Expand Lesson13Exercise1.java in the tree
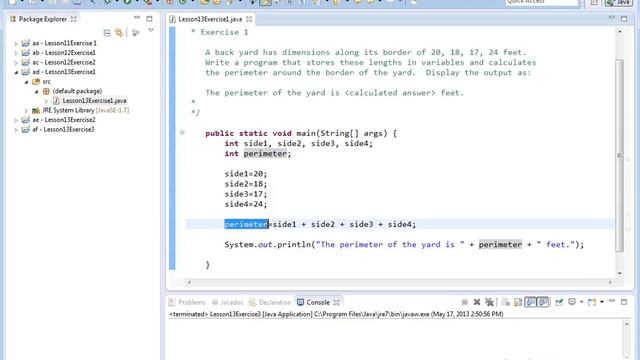 point(46,101)
